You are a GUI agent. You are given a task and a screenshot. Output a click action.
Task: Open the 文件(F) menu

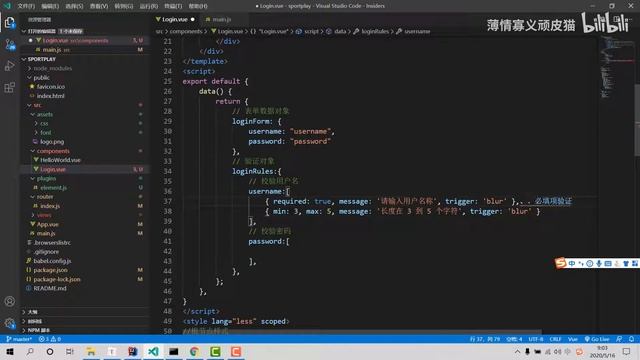tap(26, 6)
